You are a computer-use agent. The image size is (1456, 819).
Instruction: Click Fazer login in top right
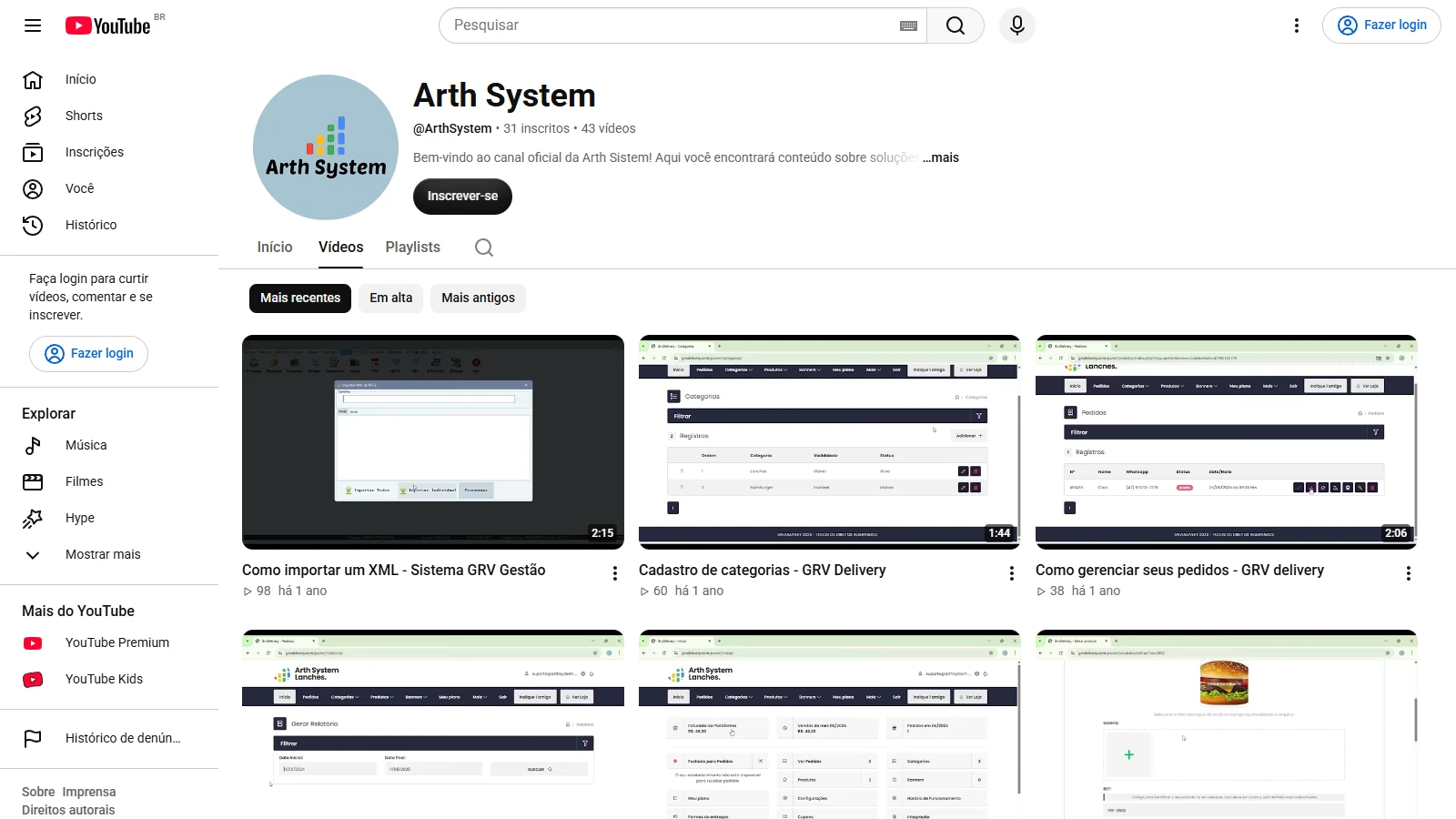pos(1381,25)
